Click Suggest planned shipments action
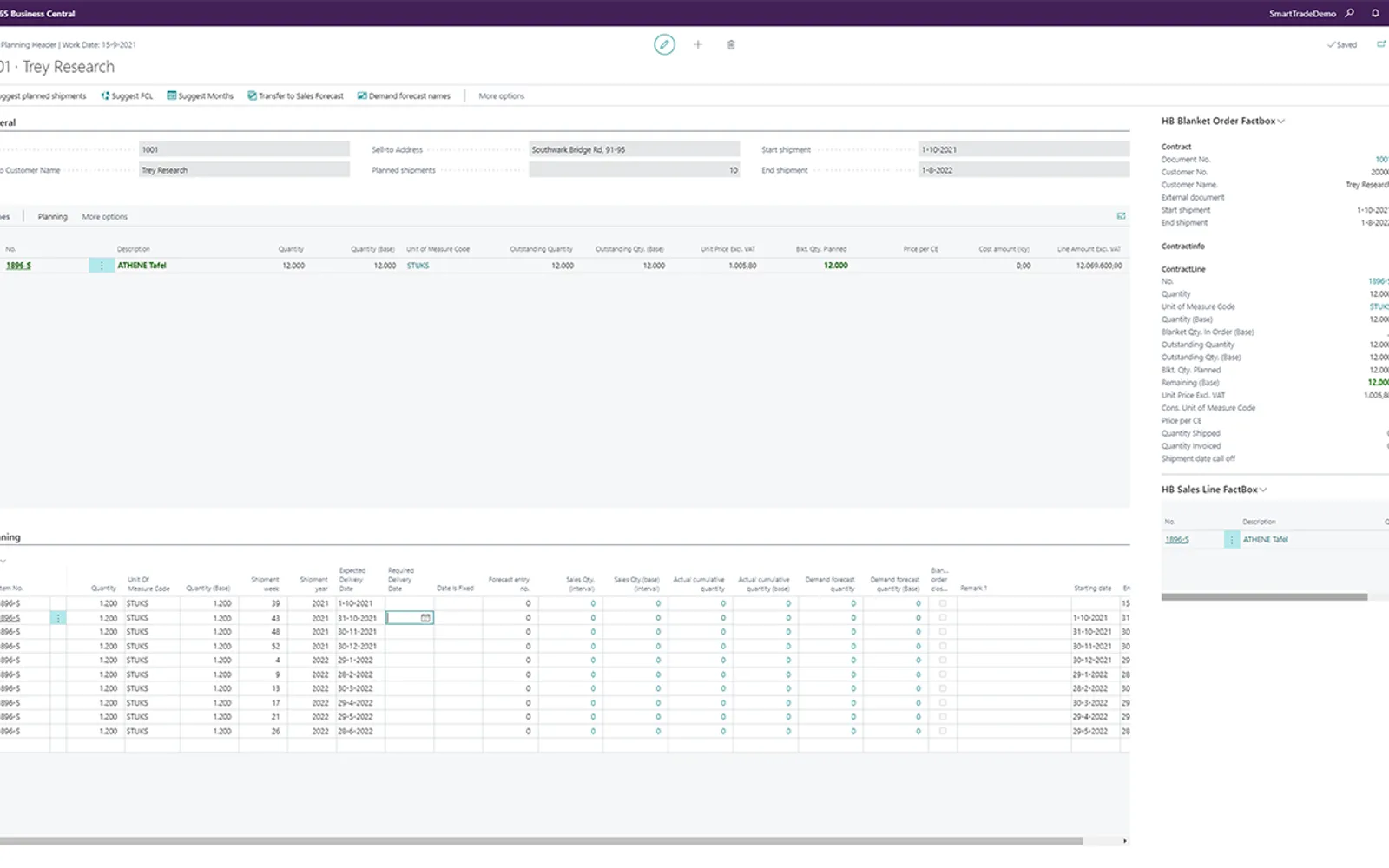Viewport: 1389px width, 868px height. coord(43,96)
